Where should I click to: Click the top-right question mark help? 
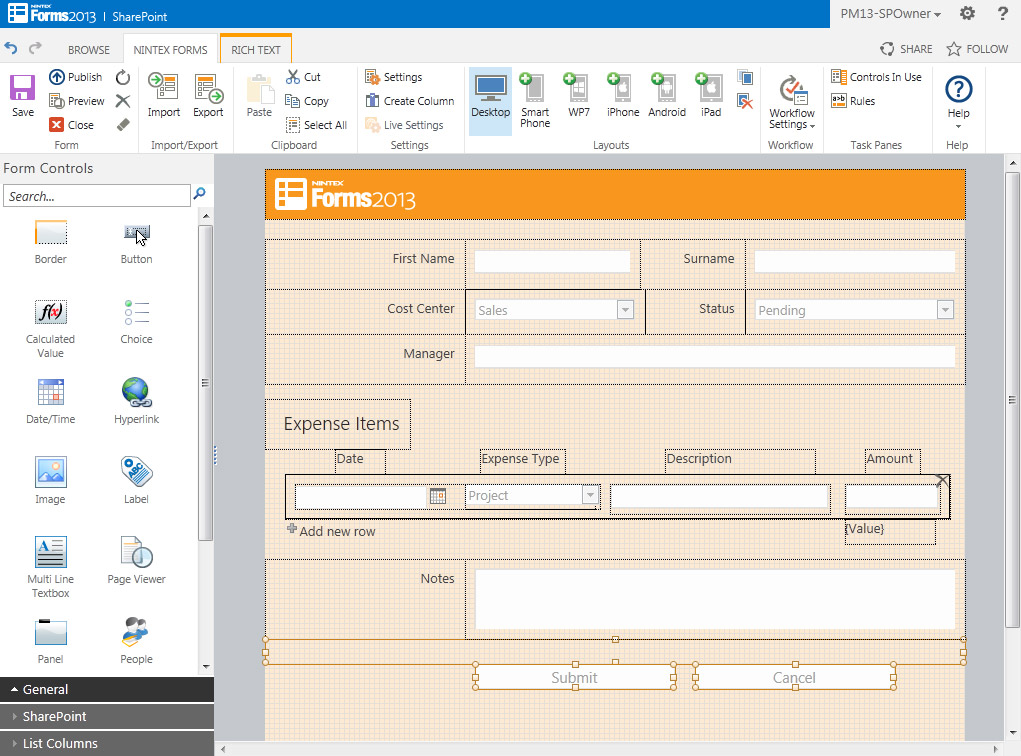point(1003,13)
